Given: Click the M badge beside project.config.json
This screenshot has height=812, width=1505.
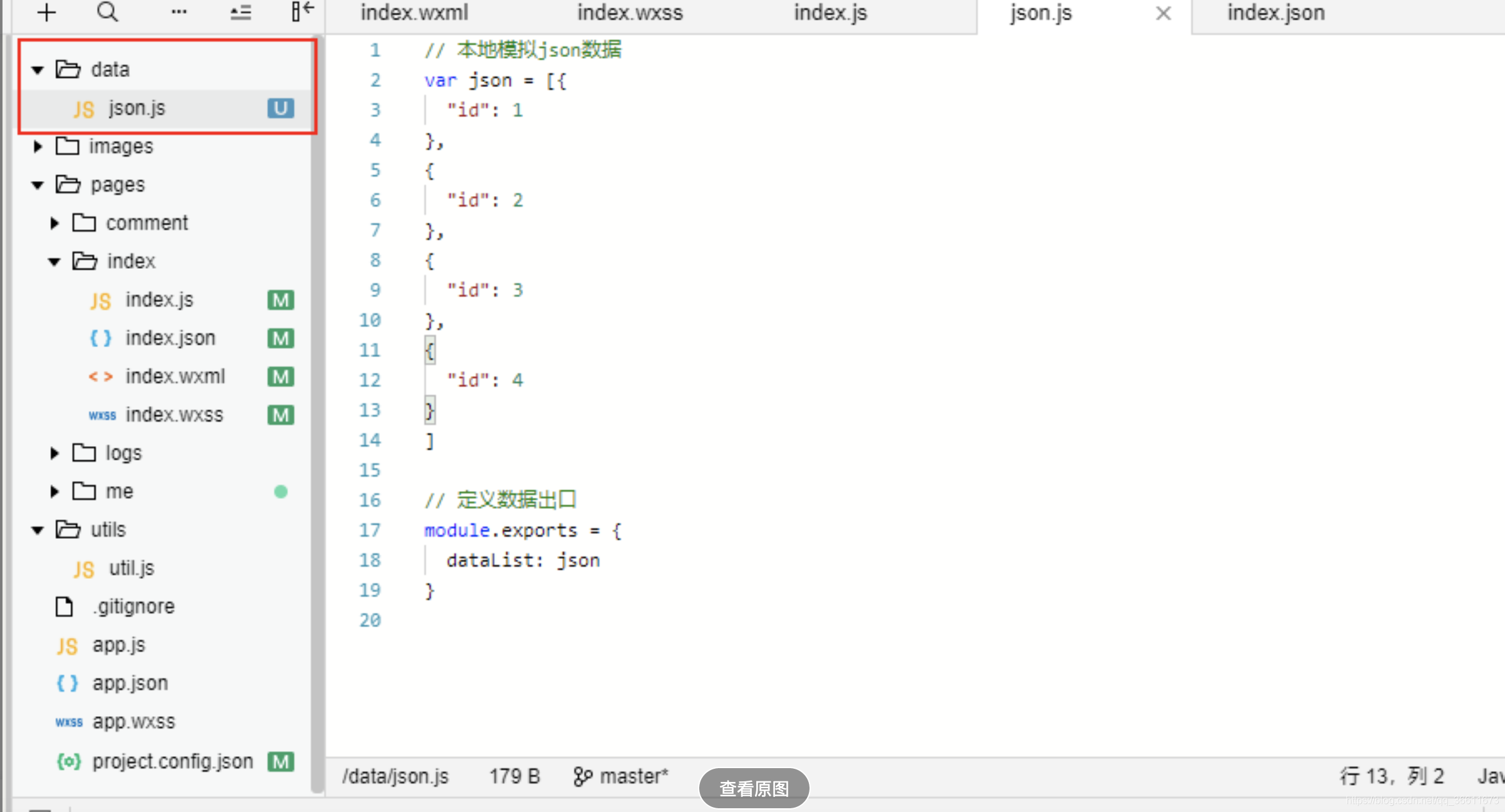Looking at the screenshot, I should (x=280, y=762).
